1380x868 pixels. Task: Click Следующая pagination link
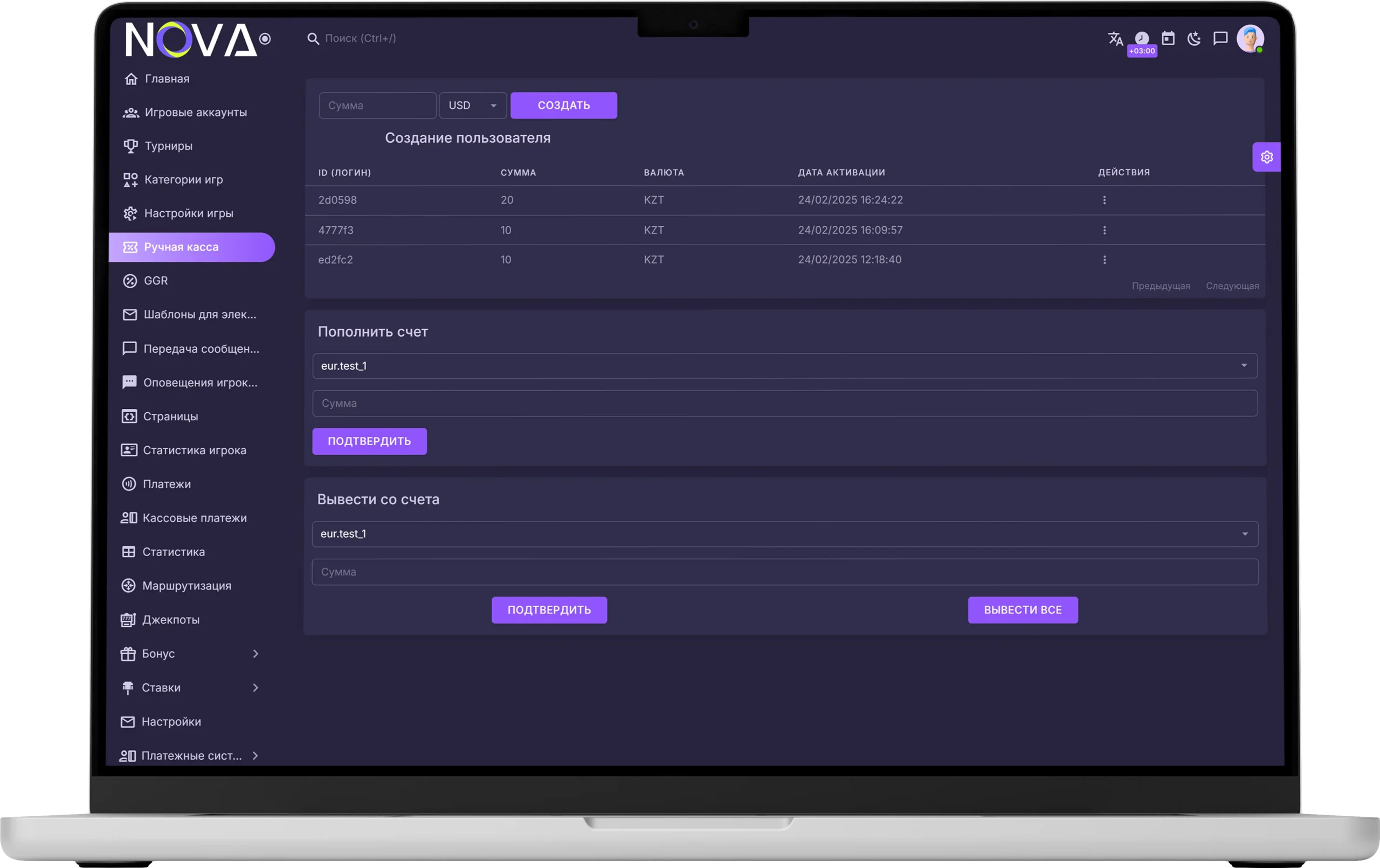point(1232,286)
